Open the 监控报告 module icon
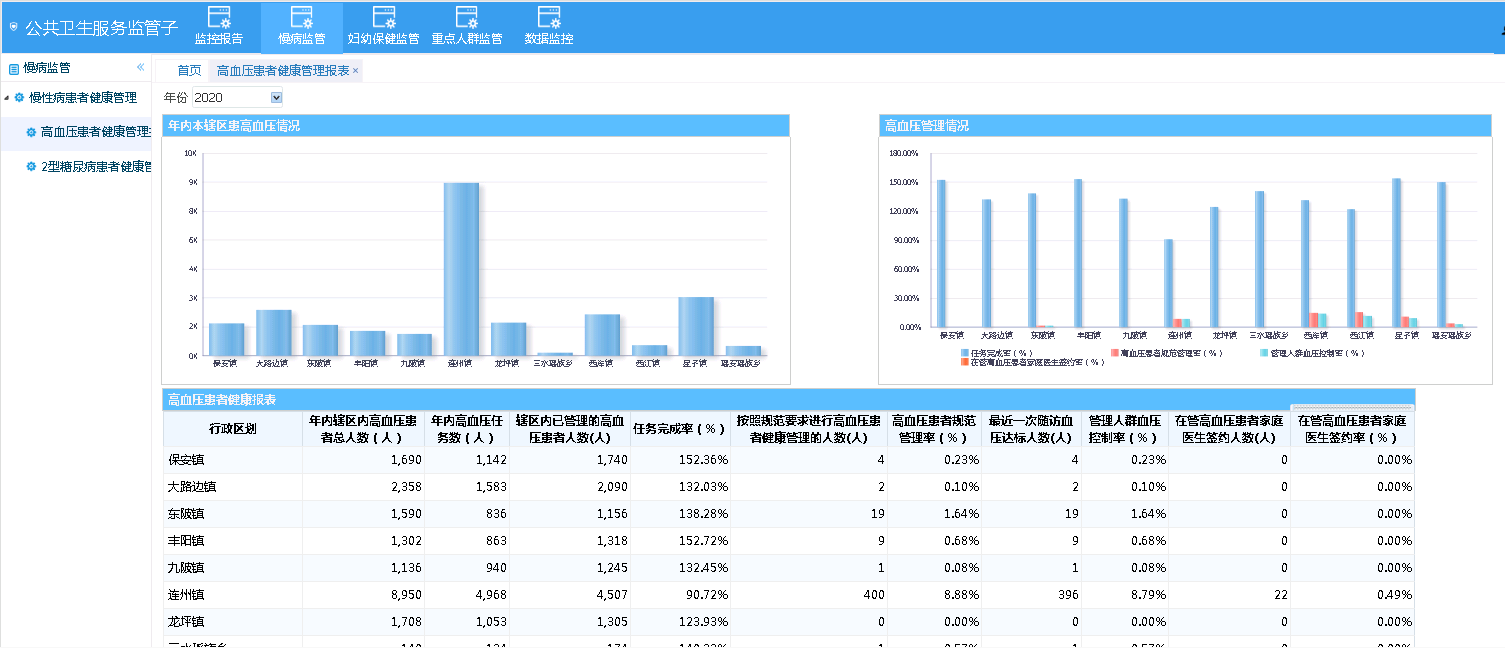Image resolution: width=1505 pixels, height=648 pixels. pos(218,17)
